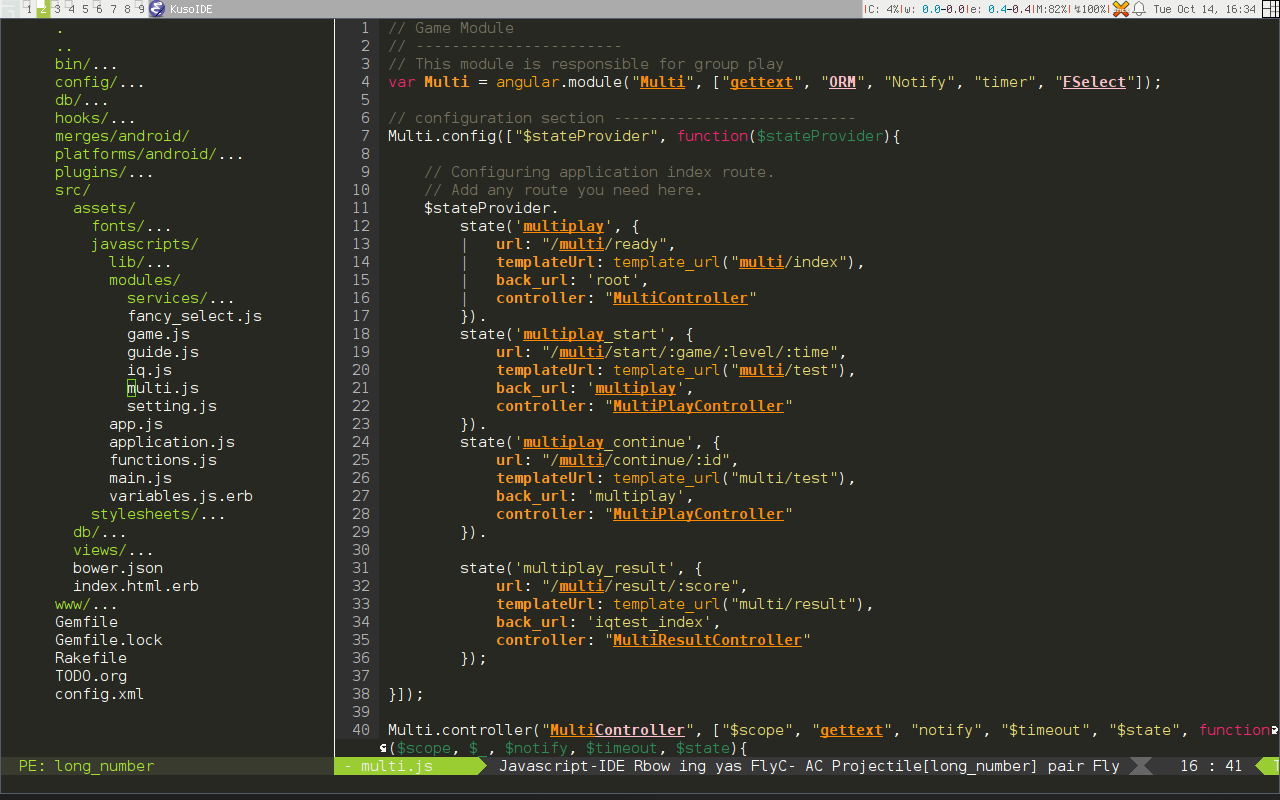The height and width of the screenshot is (800, 1280).
Task: Collapse the modules/ directory
Action: click(x=145, y=280)
